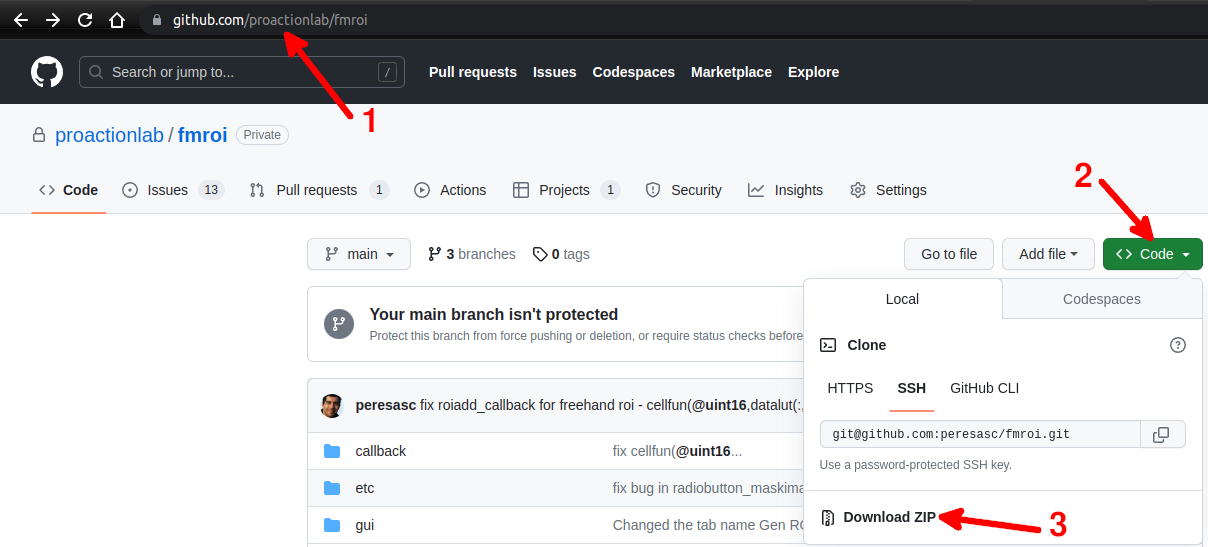Switch to the Insights tab

[x=786, y=190]
